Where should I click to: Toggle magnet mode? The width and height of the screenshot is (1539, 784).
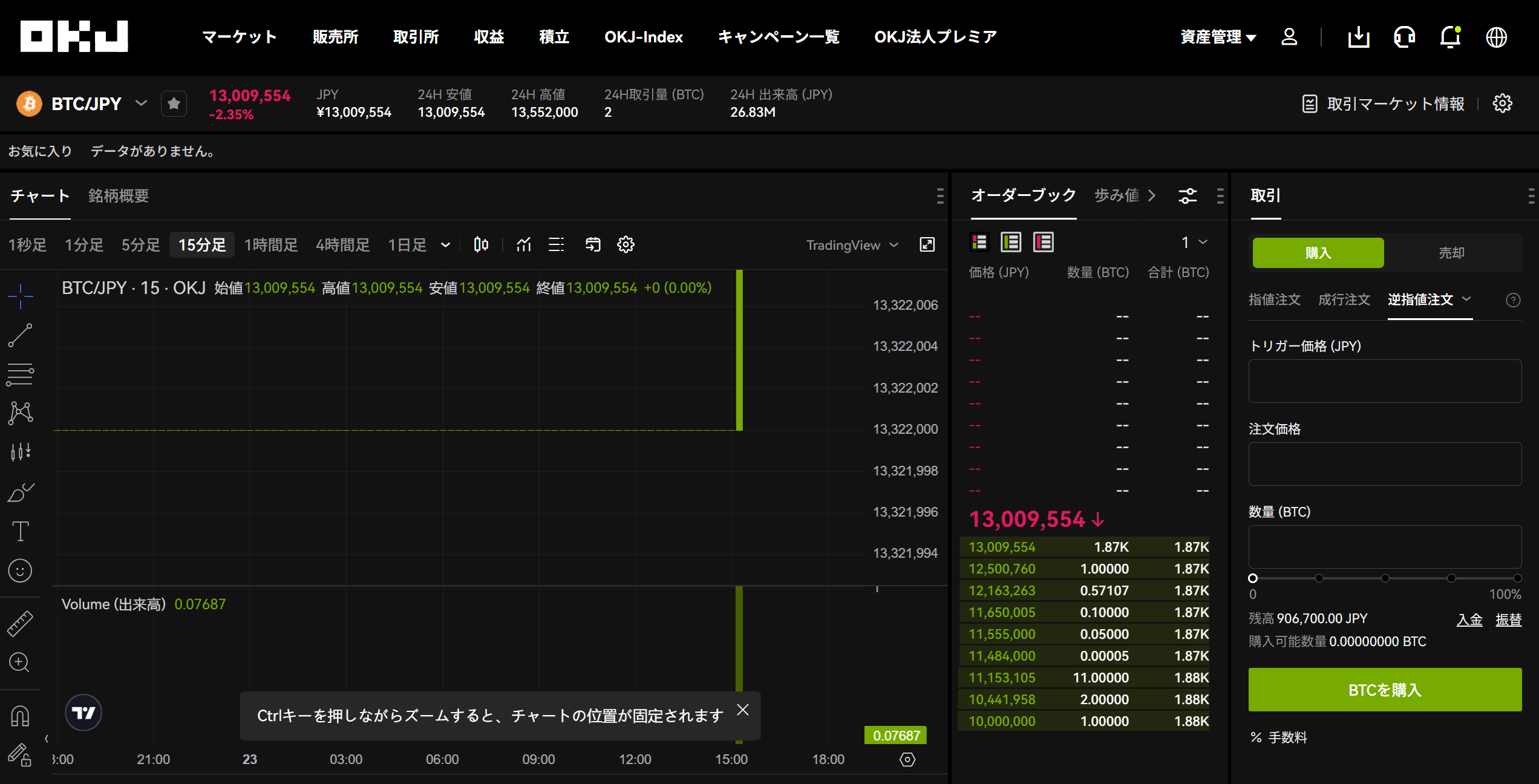point(21,716)
